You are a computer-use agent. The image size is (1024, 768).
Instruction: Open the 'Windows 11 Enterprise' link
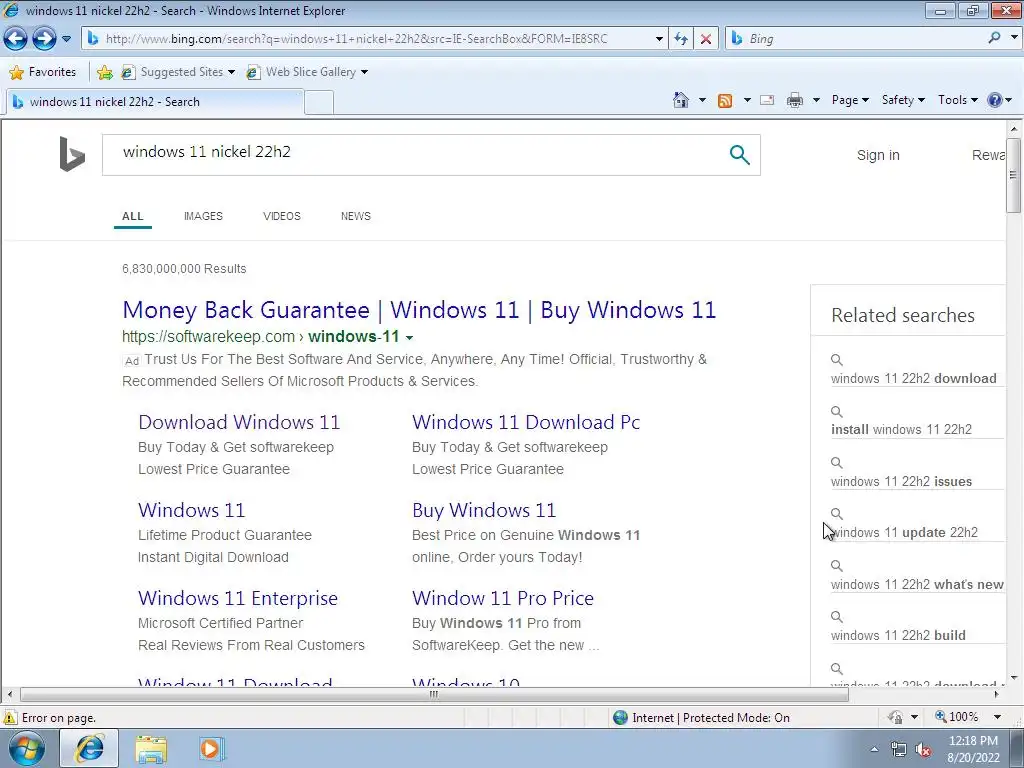point(238,598)
